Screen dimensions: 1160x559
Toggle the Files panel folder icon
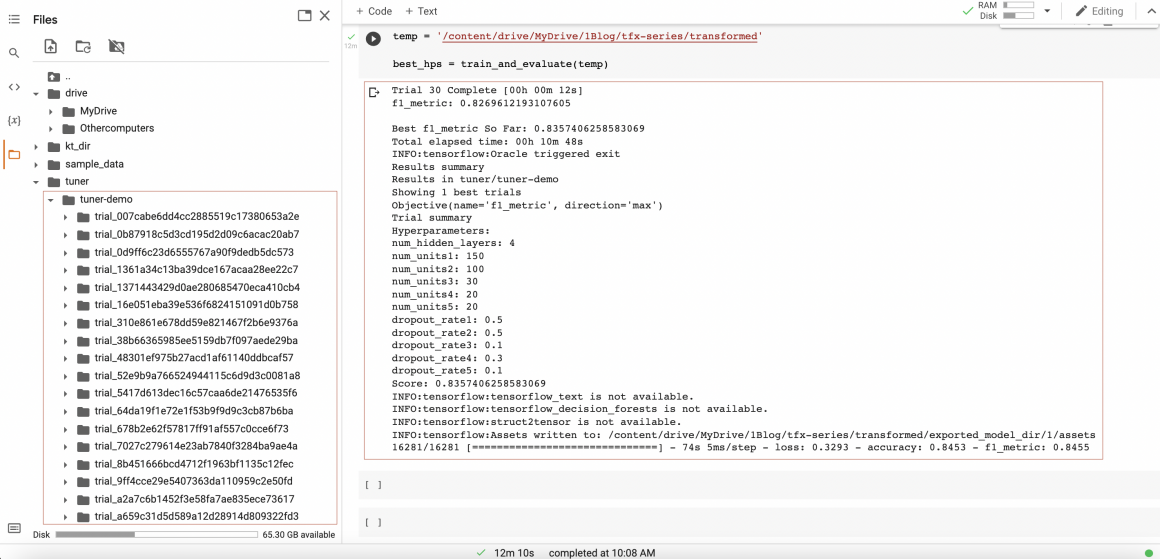[x=14, y=154]
